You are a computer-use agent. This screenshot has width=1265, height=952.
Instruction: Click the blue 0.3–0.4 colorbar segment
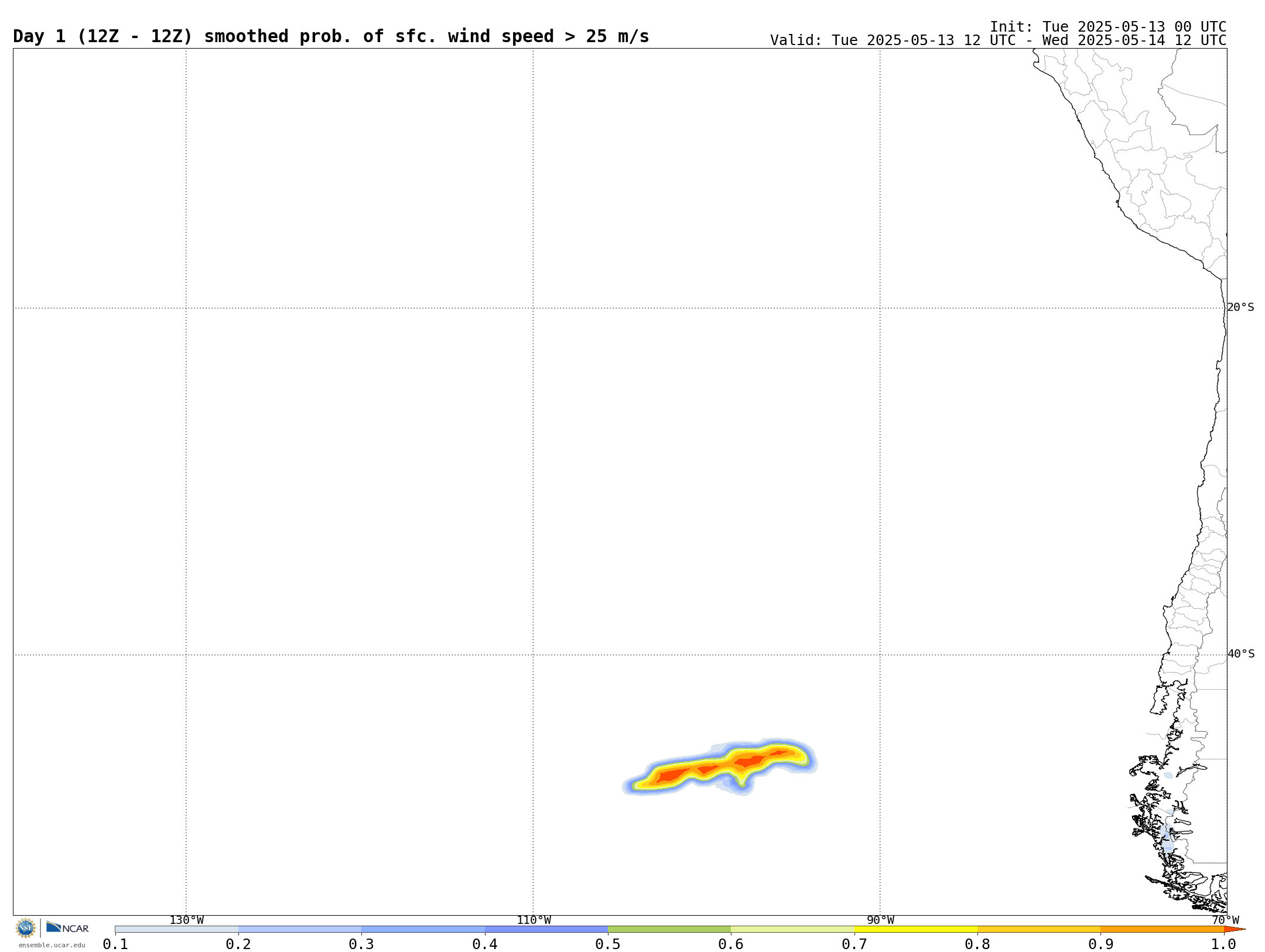423,929
